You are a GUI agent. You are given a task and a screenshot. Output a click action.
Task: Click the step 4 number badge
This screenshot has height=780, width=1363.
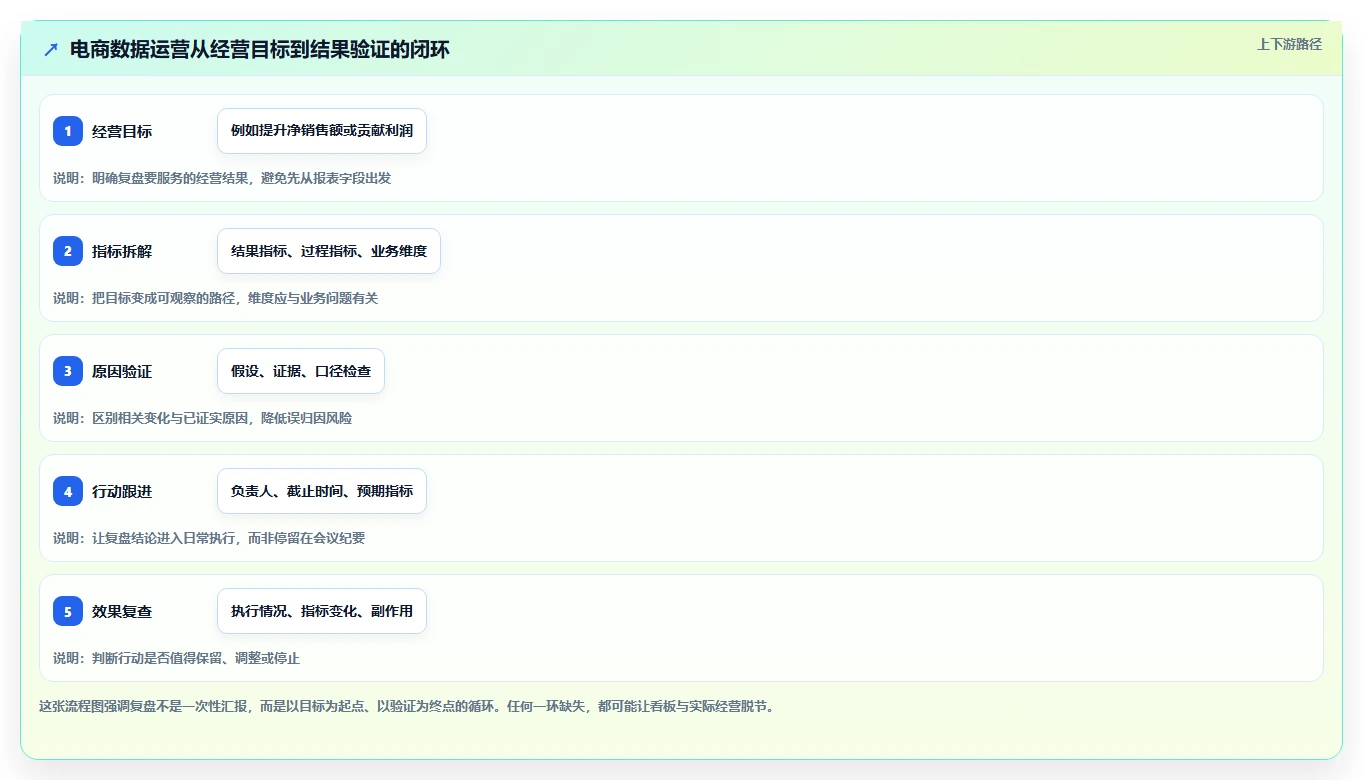pyautogui.click(x=68, y=491)
